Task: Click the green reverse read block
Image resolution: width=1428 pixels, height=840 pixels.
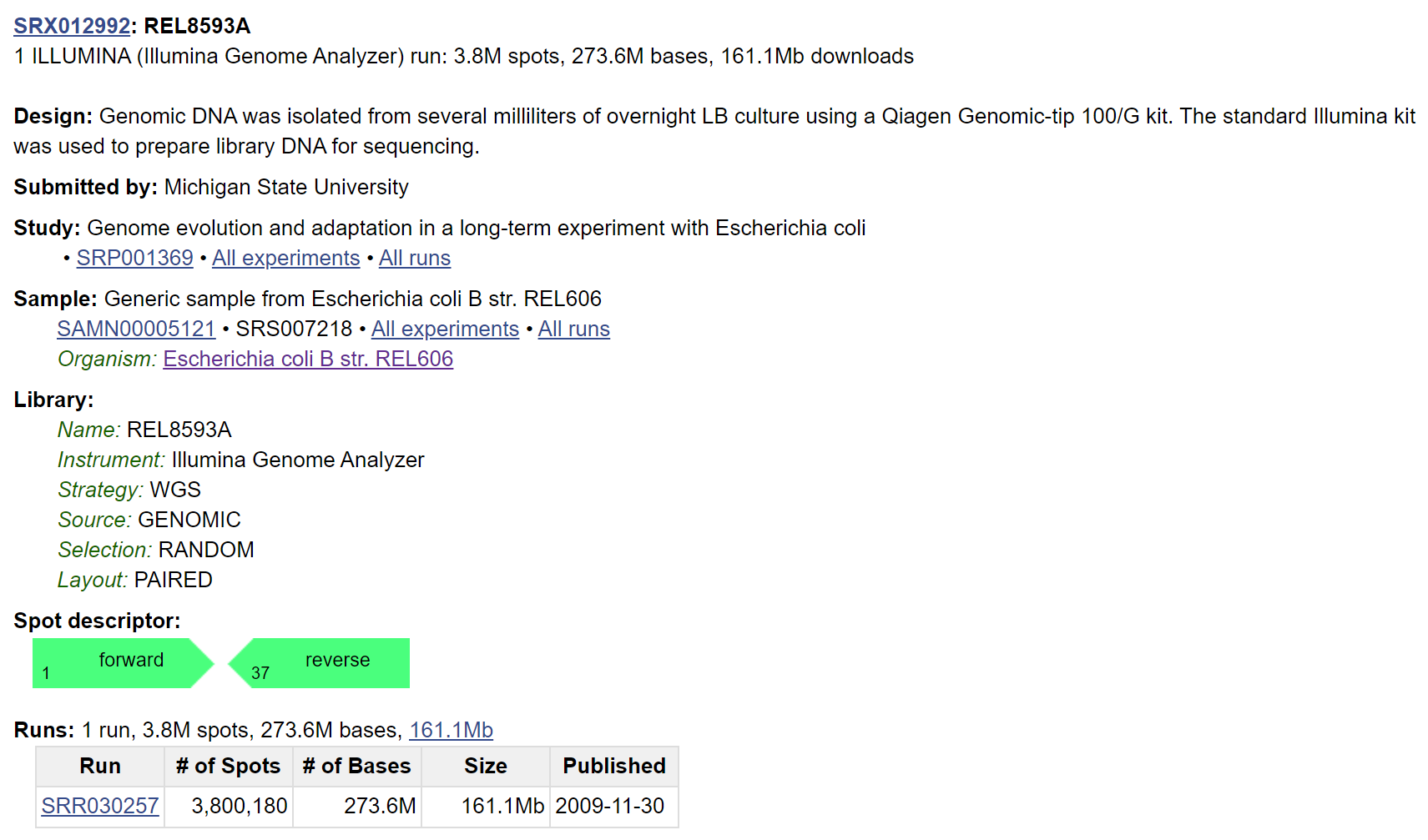Action: (x=325, y=663)
